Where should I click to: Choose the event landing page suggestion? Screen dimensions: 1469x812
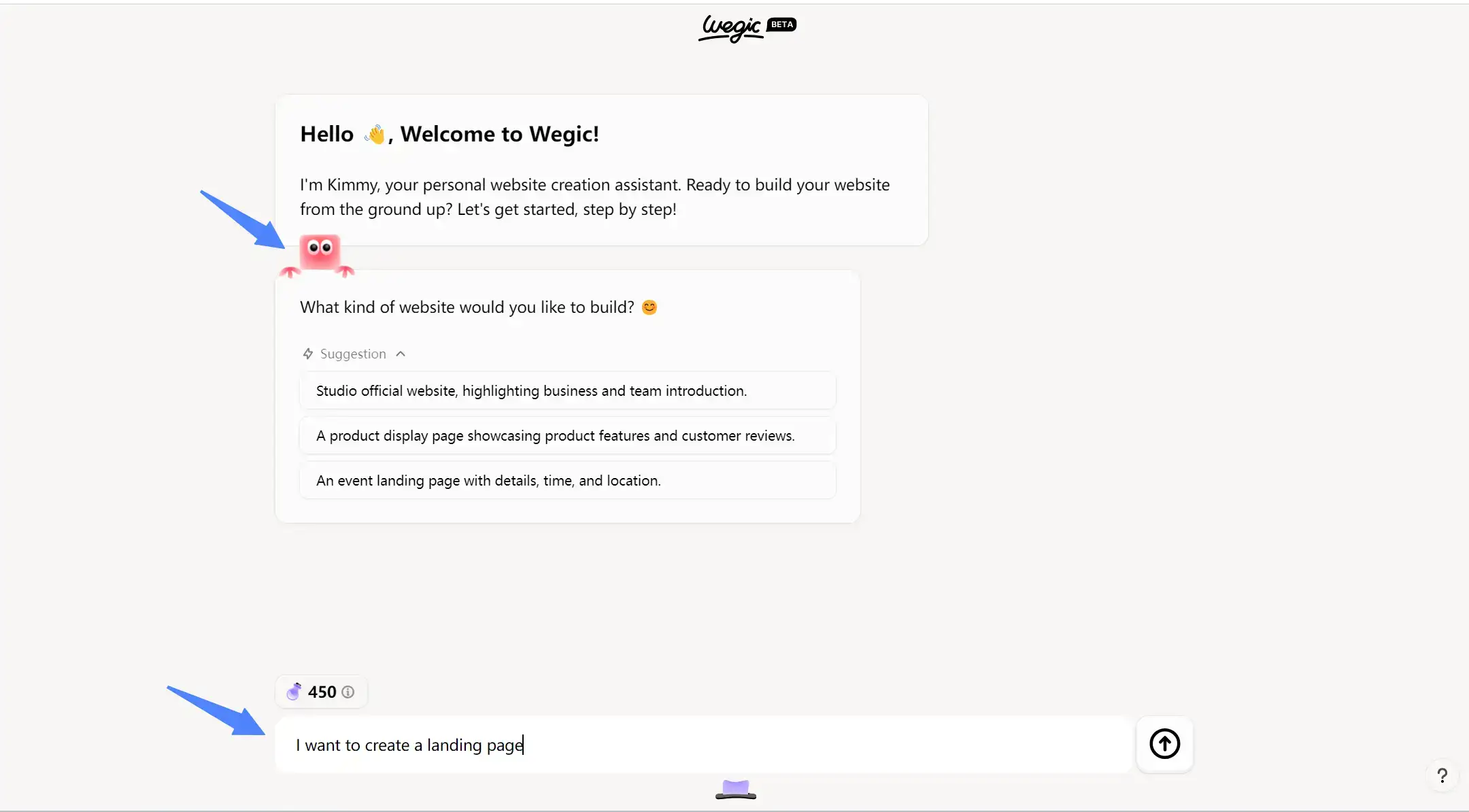click(x=567, y=480)
